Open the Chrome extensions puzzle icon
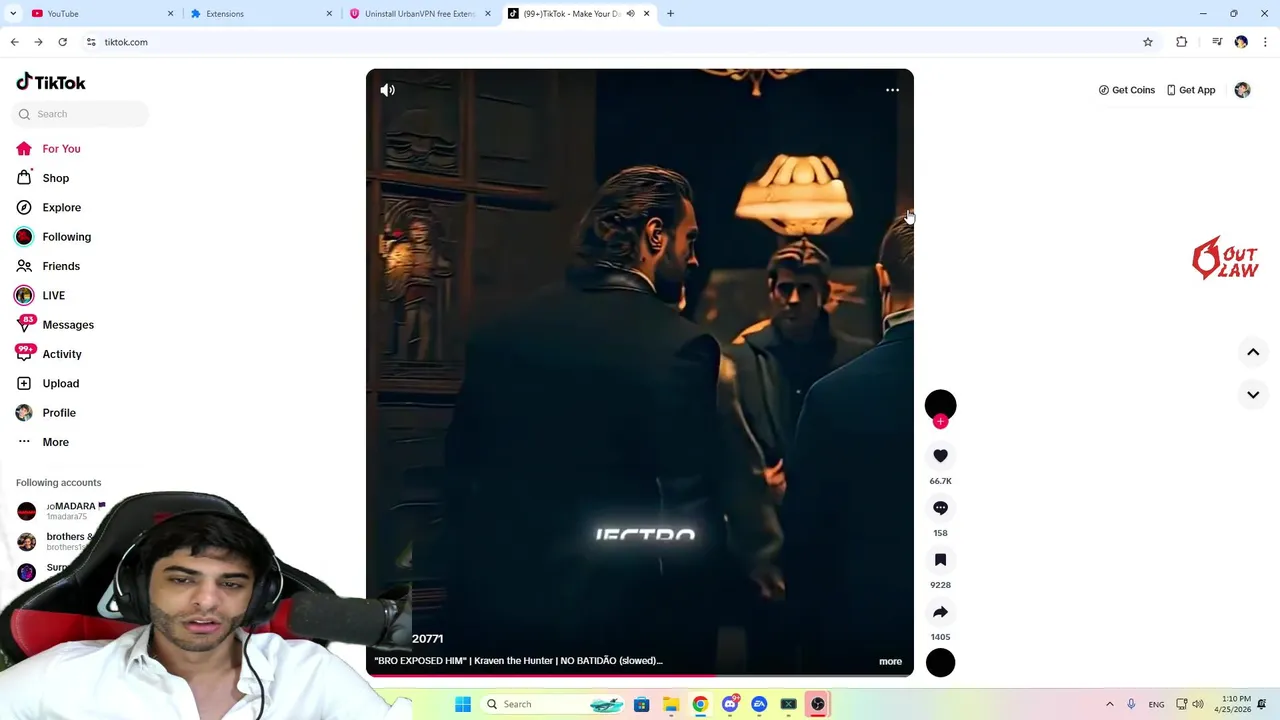Viewport: 1280px width, 720px height. coord(1182,42)
